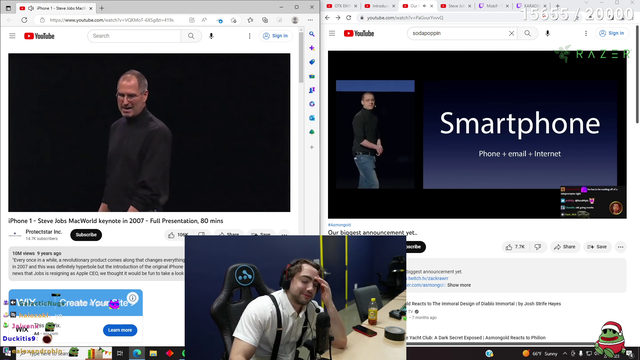
Task: Click the Chrome address bar URL
Action: 405,18
